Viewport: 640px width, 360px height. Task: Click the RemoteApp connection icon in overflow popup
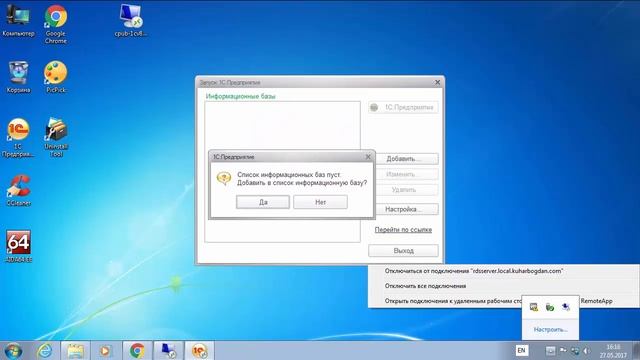click(x=566, y=307)
